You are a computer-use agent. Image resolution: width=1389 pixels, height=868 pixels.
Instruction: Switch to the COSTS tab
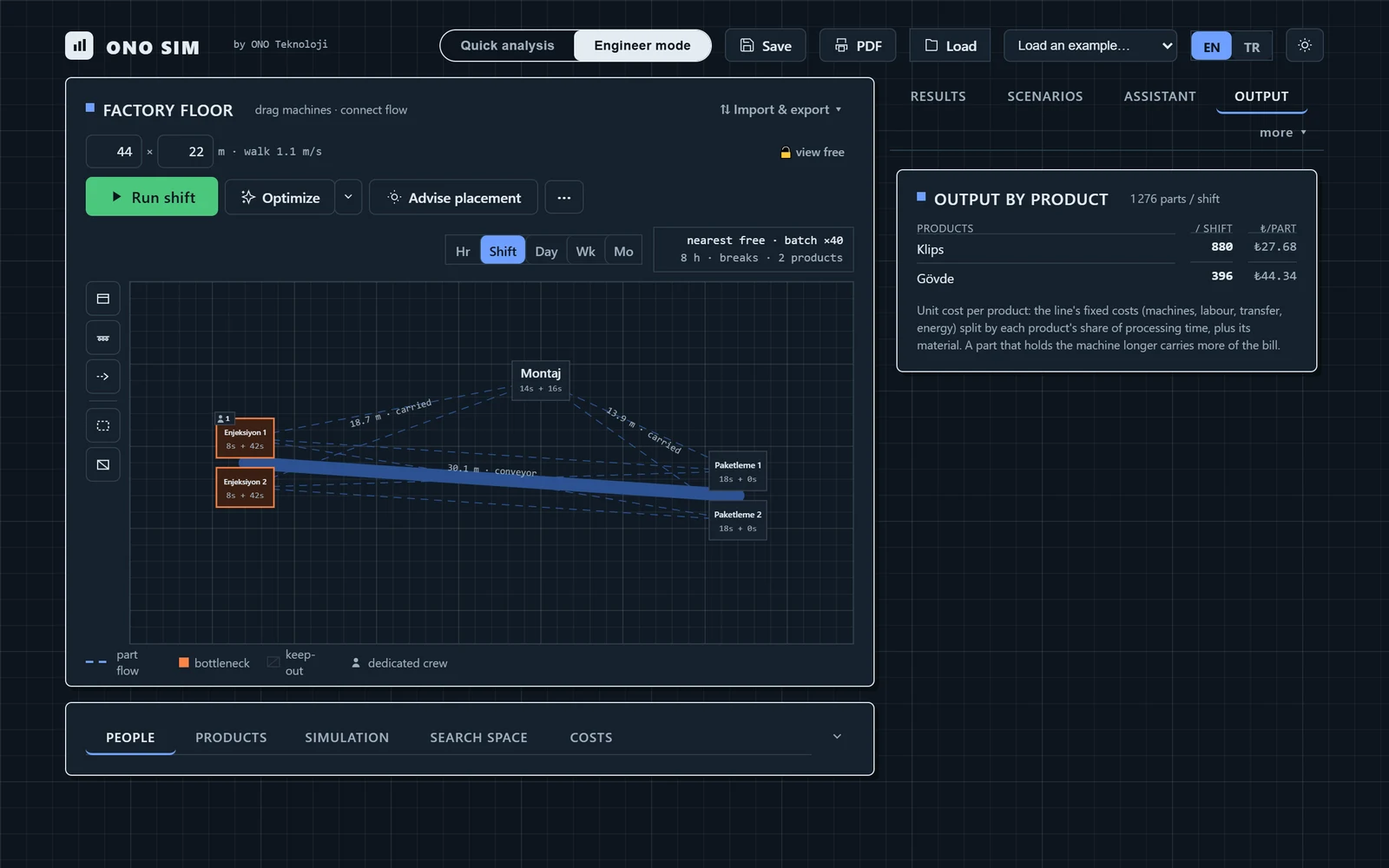pyautogui.click(x=591, y=737)
